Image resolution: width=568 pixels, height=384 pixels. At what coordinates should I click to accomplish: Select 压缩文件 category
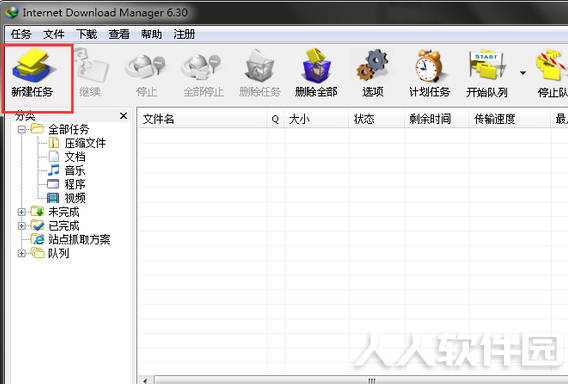[x=85, y=143]
